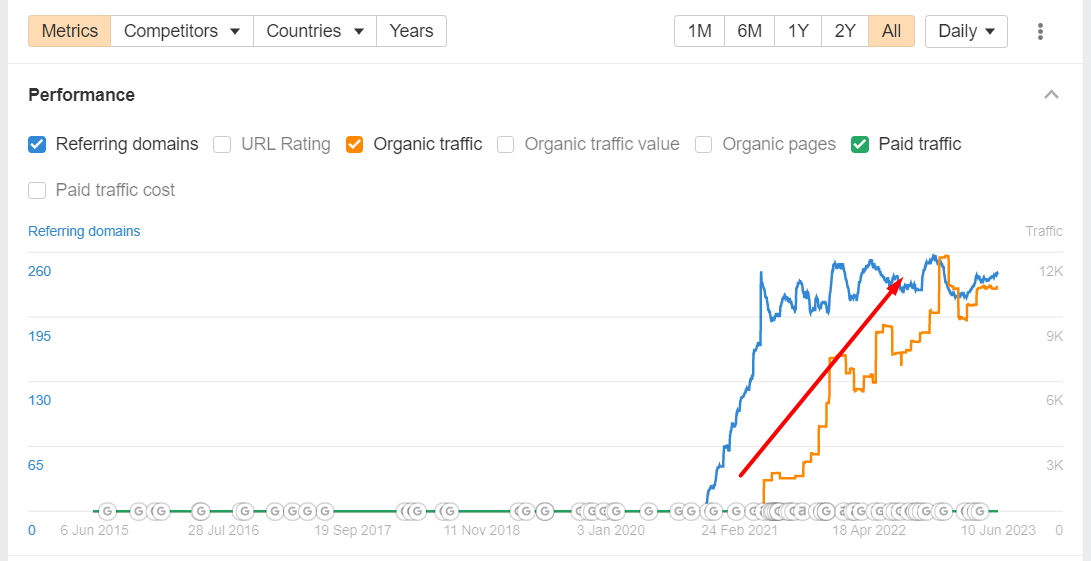Open the three-dot more options menu
Screen dimensions: 1091x561
[x=1040, y=31]
